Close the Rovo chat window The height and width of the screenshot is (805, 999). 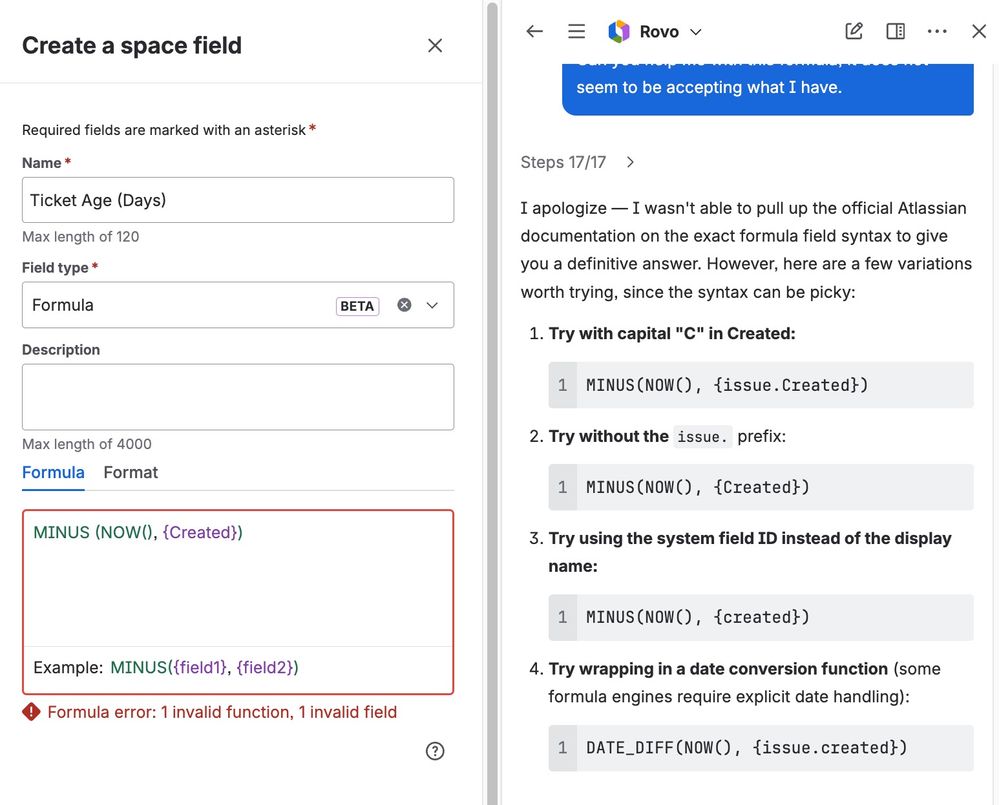[978, 31]
